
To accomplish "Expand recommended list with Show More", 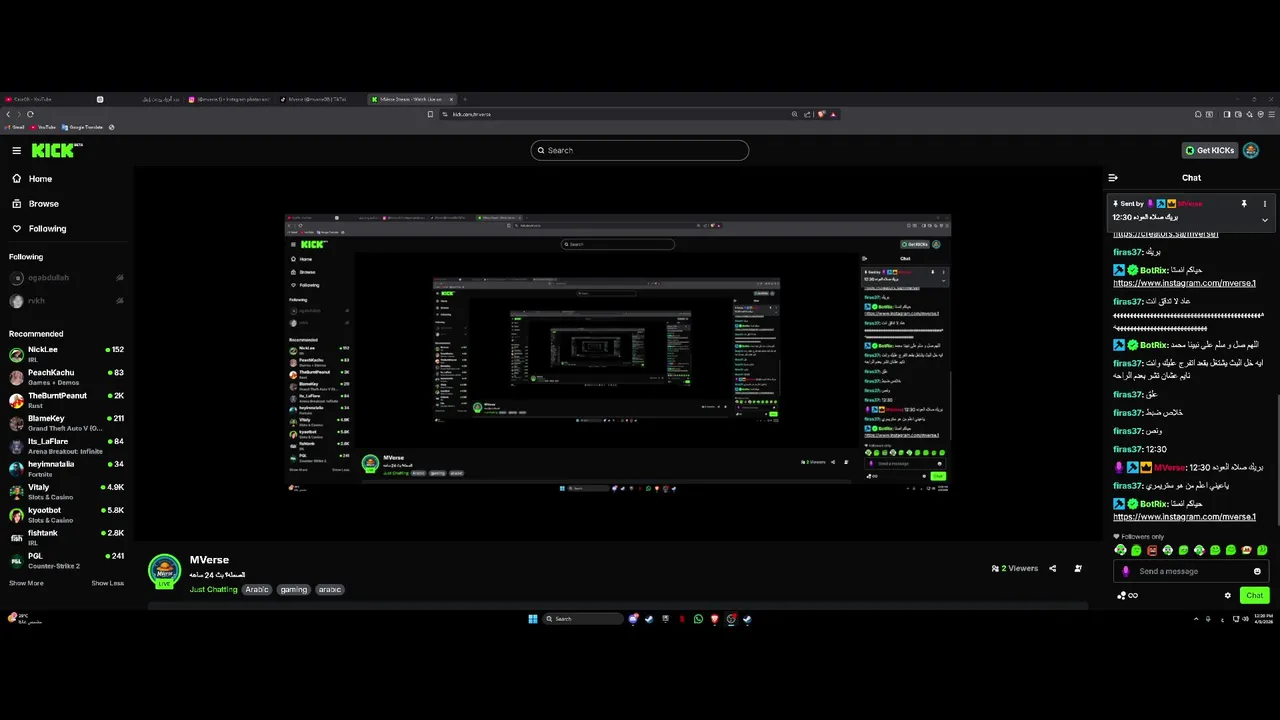I will (26, 583).
